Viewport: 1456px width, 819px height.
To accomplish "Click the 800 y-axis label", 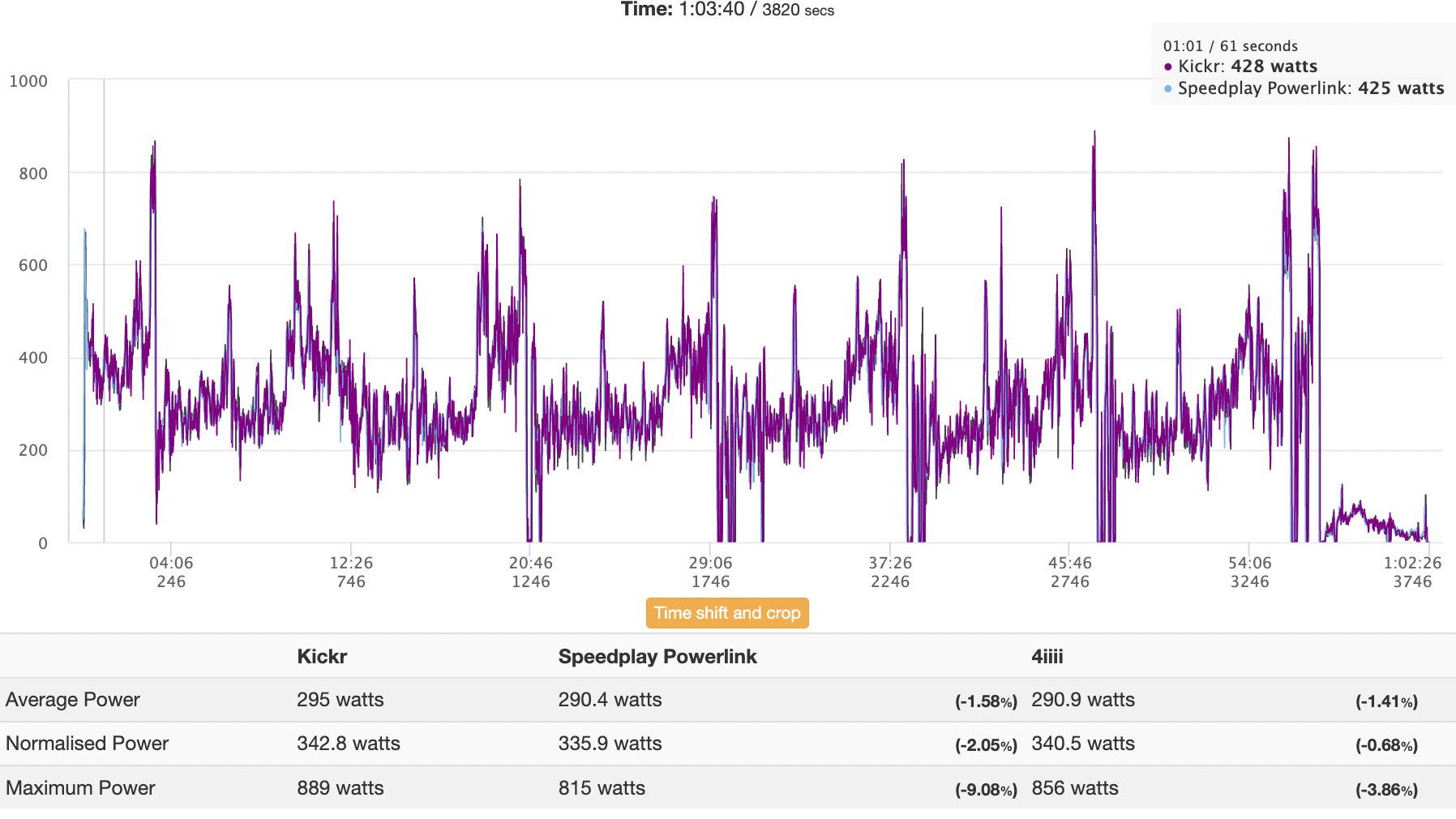I will pyautogui.click(x=33, y=174).
